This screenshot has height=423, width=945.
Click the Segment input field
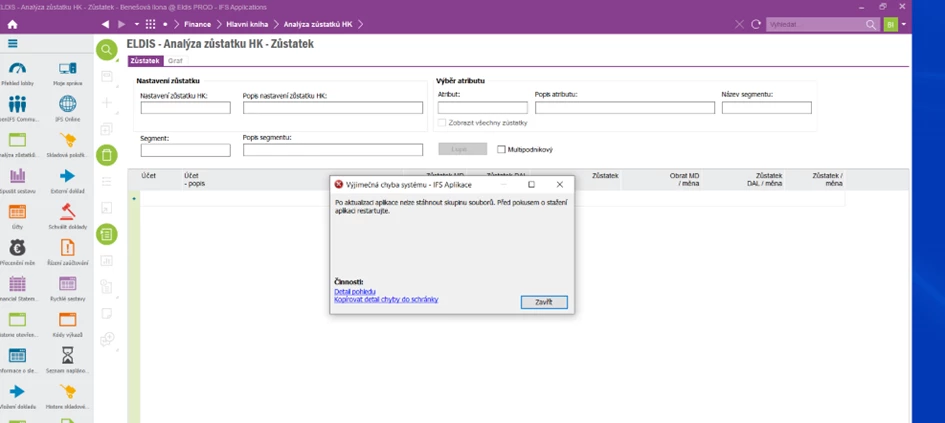(x=186, y=150)
